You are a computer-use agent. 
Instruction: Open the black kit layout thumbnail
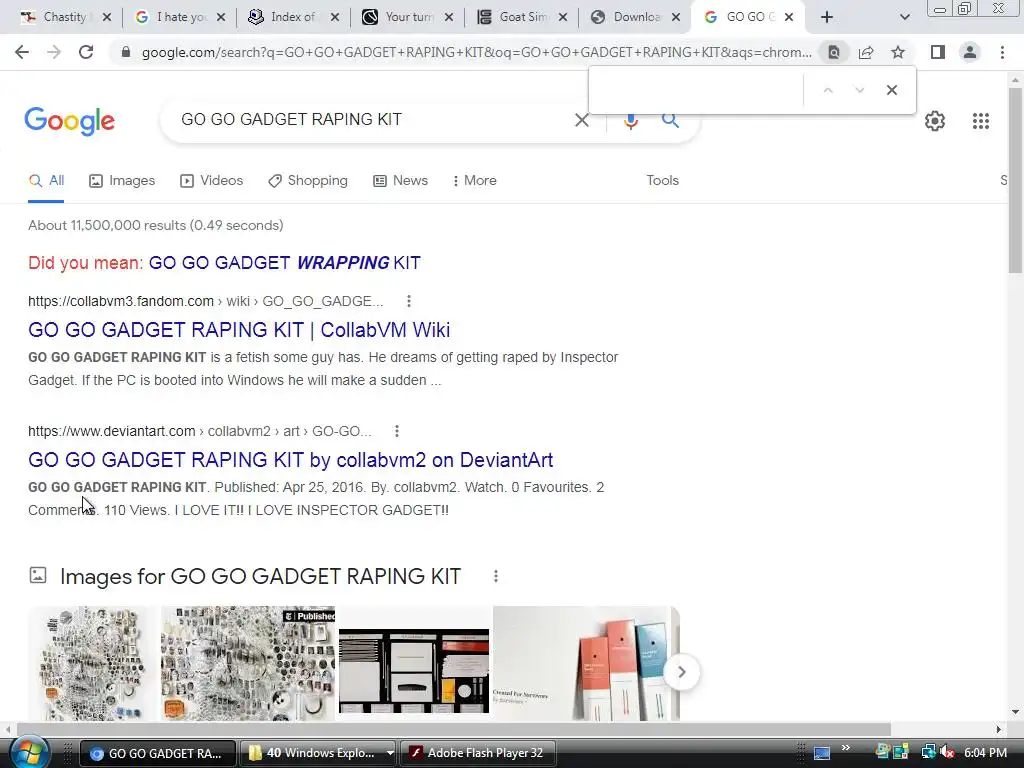tap(414, 670)
